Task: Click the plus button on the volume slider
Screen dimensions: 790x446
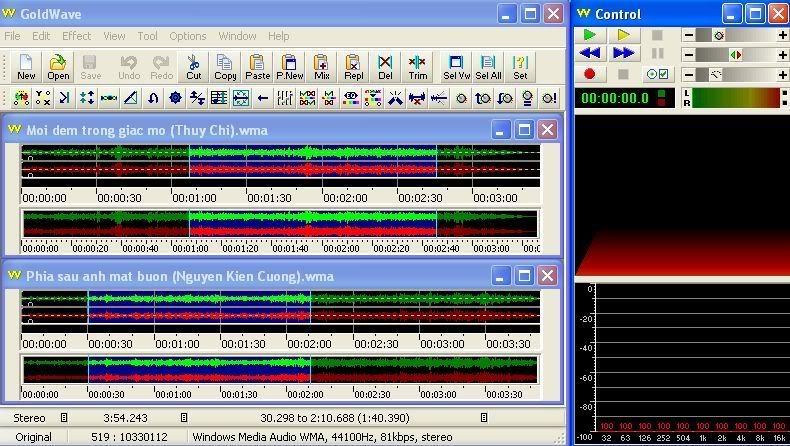Action: 782,35
